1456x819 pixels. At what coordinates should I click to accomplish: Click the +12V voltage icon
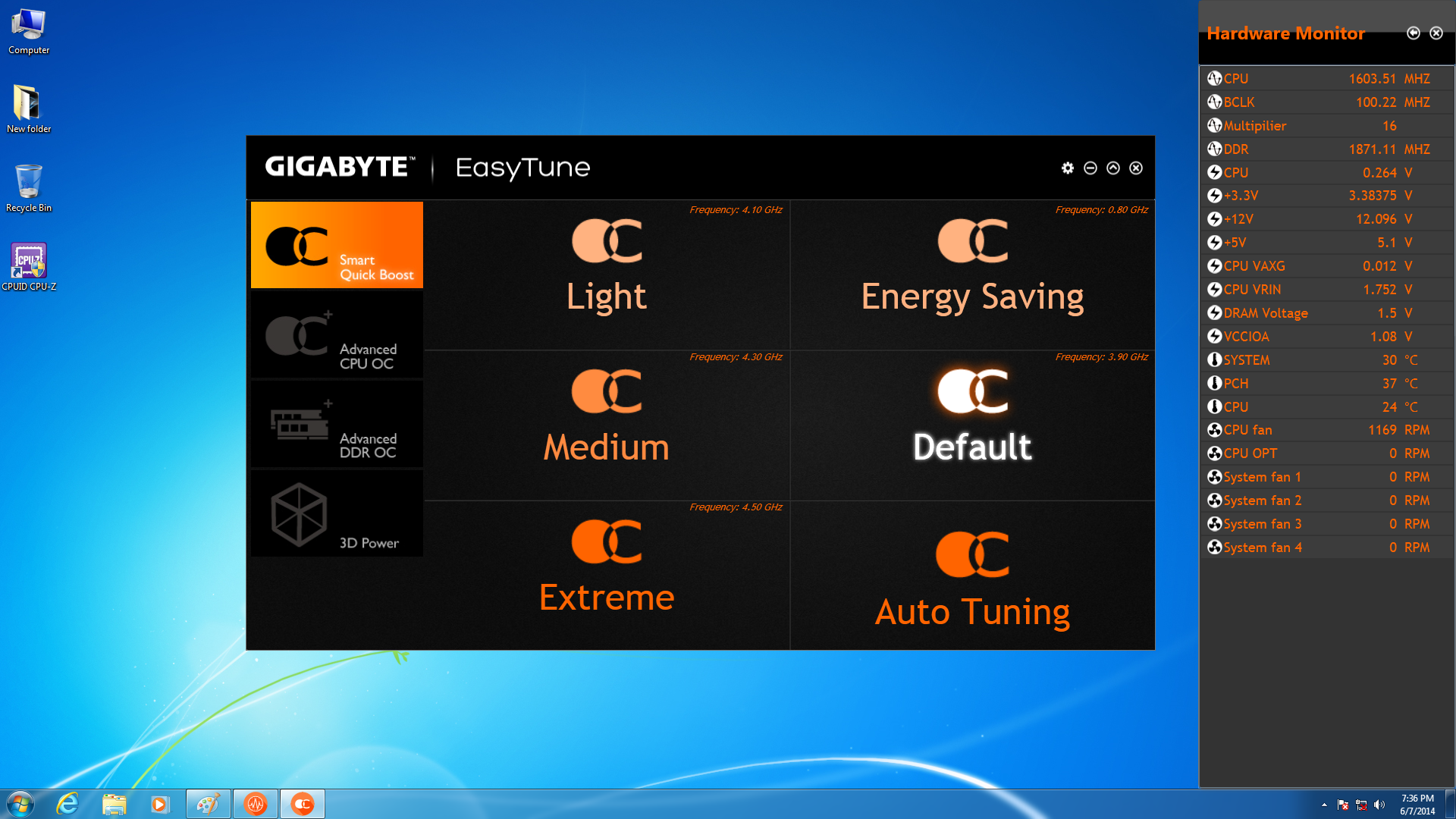tap(1214, 219)
